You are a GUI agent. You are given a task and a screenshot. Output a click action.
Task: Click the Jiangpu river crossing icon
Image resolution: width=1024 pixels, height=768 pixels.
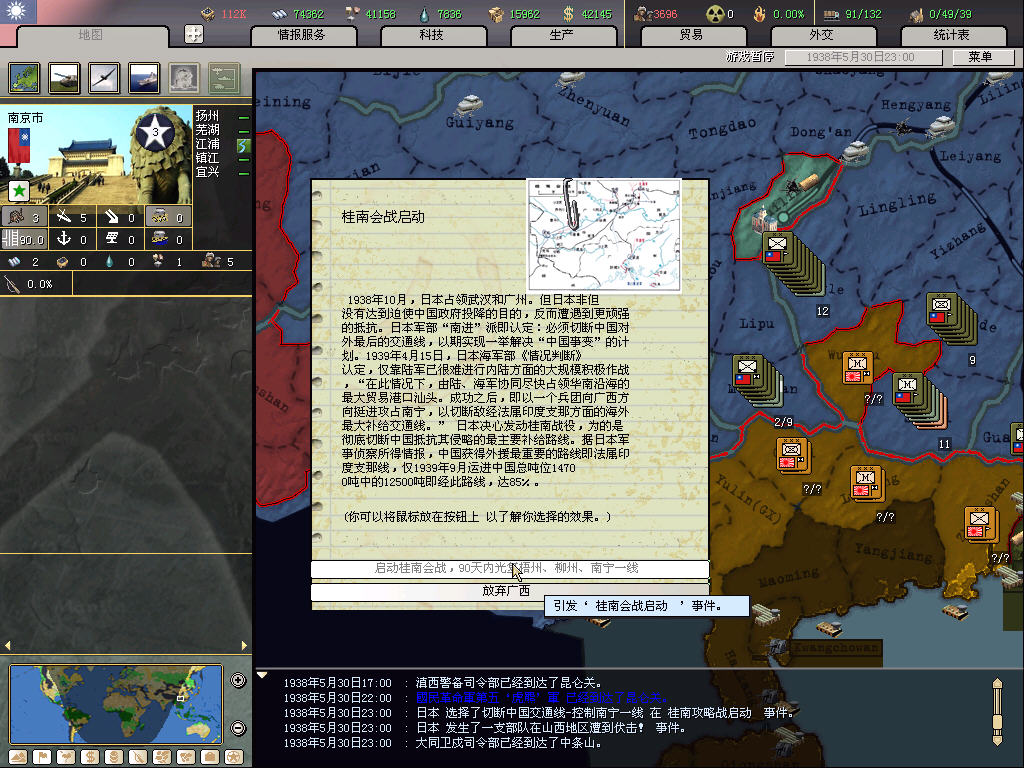click(244, 144)
